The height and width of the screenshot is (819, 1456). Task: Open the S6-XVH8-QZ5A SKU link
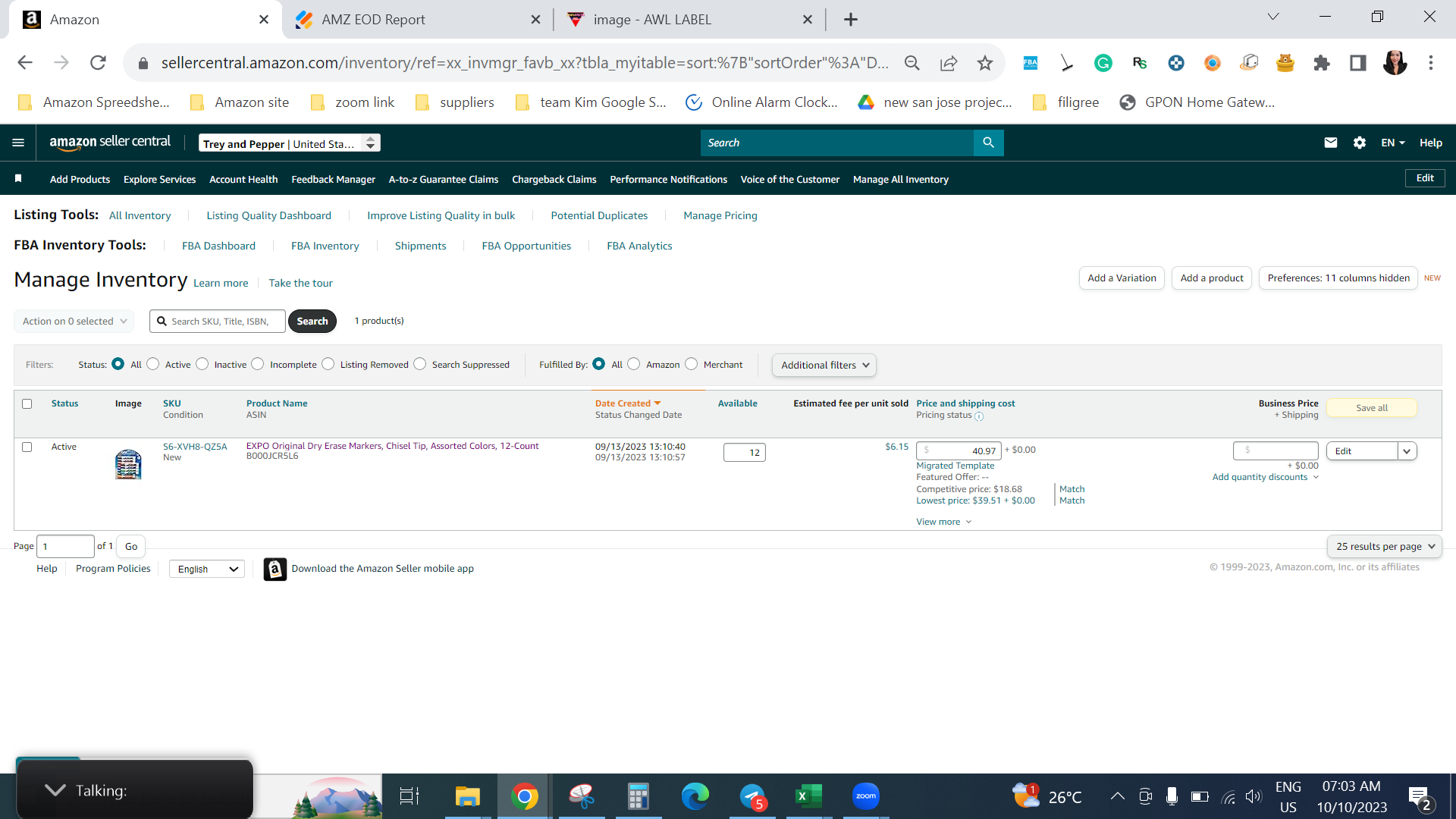[x=195, y=447]
